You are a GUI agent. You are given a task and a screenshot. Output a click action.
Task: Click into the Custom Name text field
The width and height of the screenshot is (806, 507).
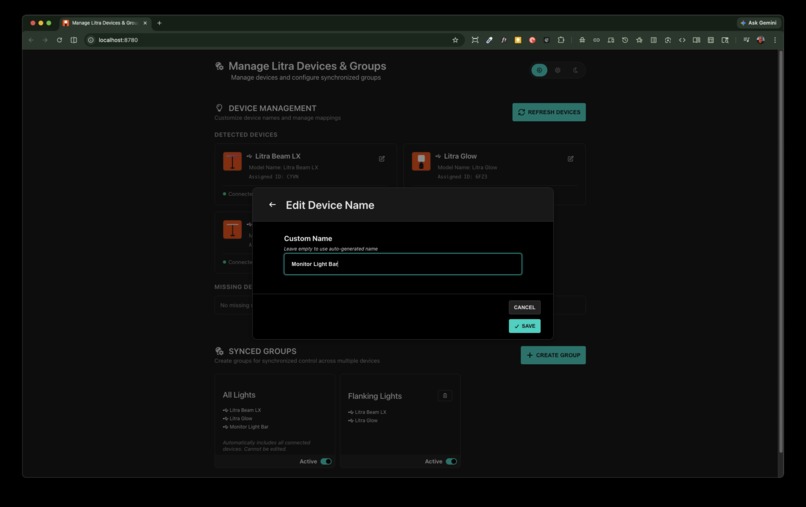click(x=402, y=264)
